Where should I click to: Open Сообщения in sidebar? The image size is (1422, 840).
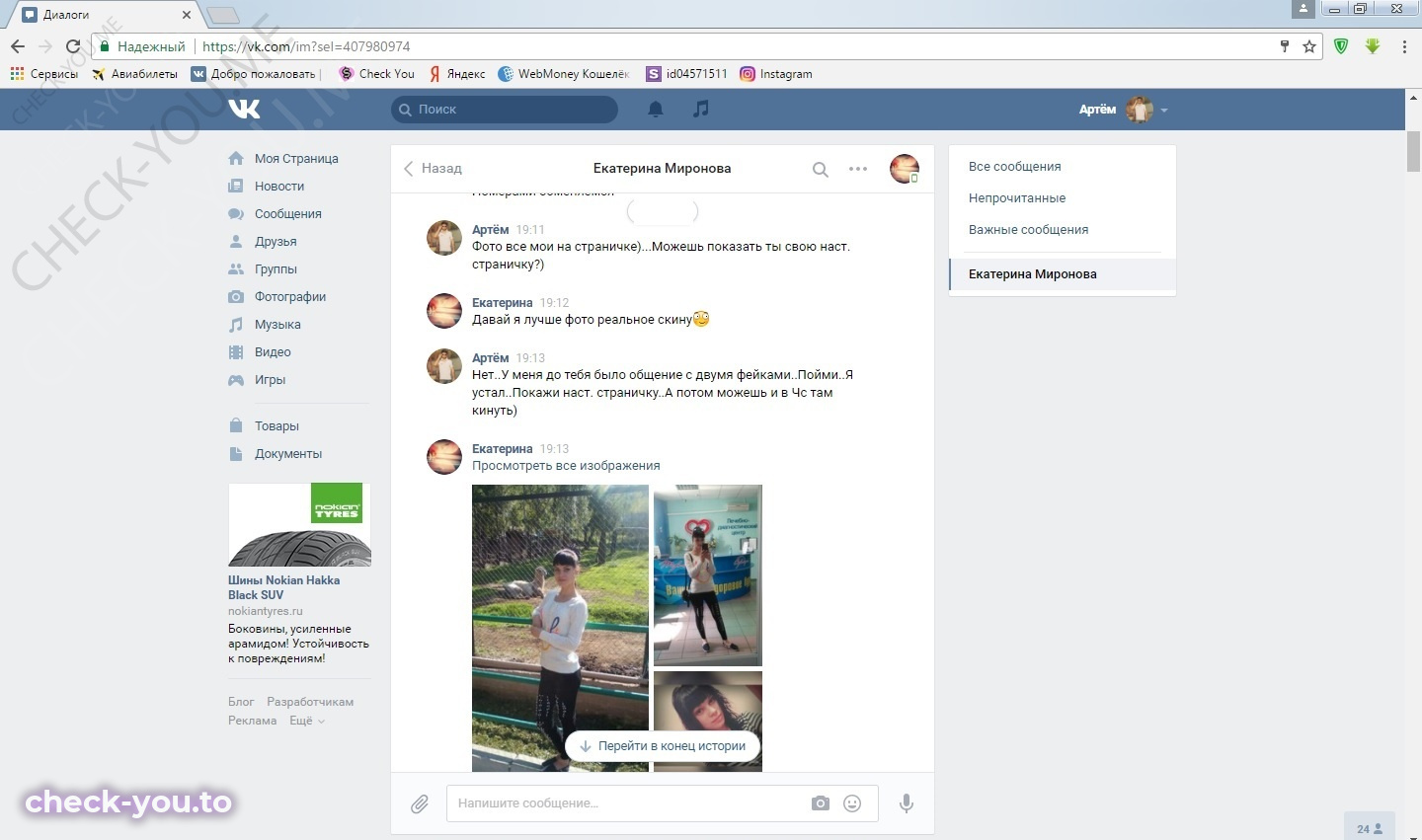pos(288,214)
